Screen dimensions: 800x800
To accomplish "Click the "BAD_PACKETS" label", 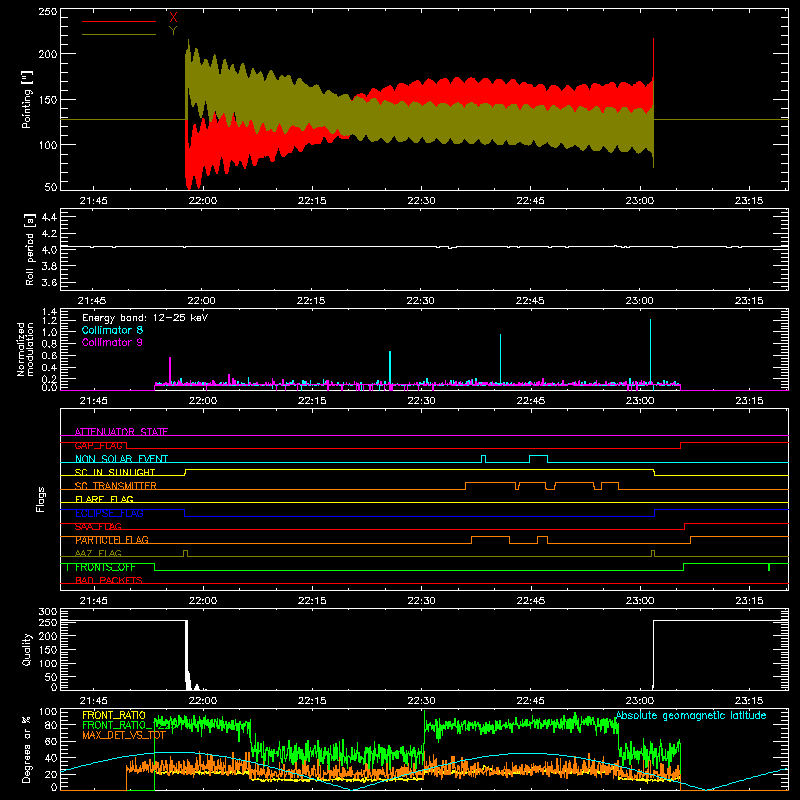I will tap(109, 580).
